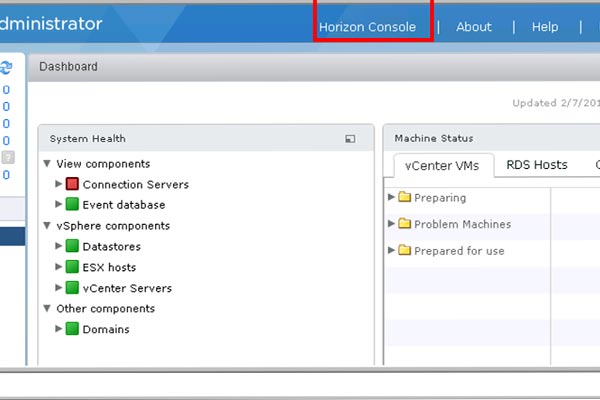The width and height of the screenshot is (600, 400).
Task: Collapse the View components group
Action: click(x=47, y=163)
